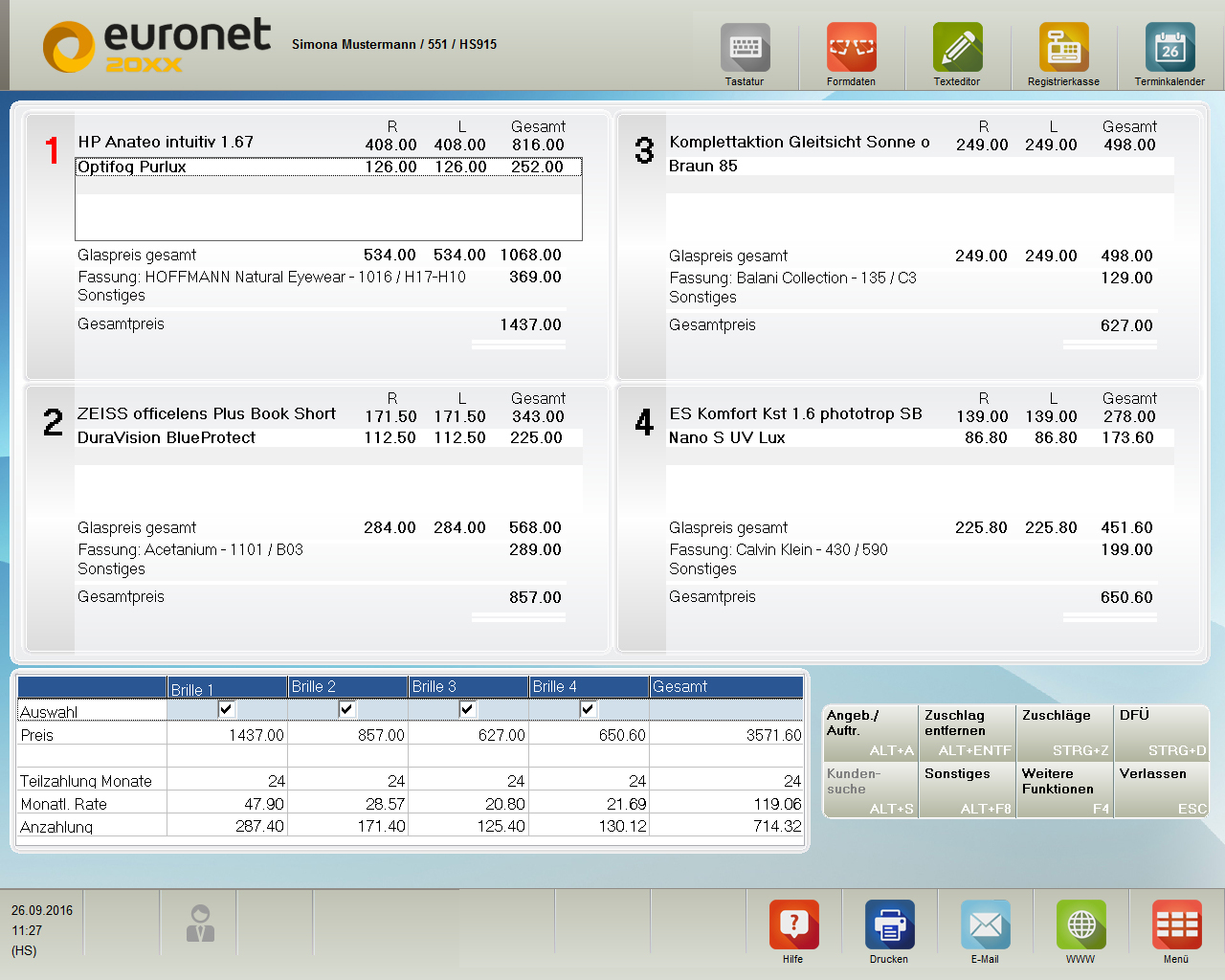Uncheck the Brille 4 Auswahl checkbox
Screen dimensions: 1225x980
pos(589,709)
